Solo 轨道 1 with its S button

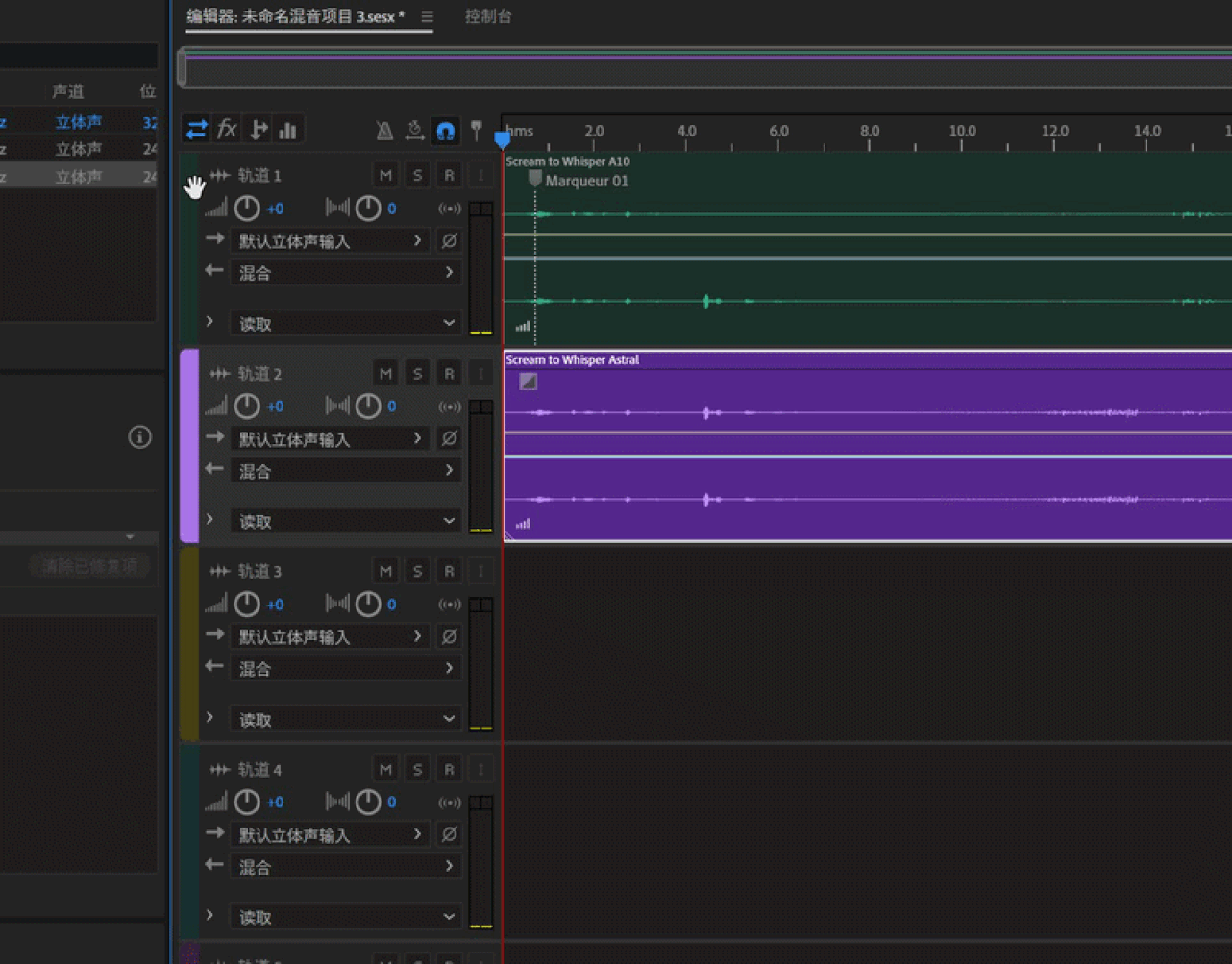tap(417, 175)
